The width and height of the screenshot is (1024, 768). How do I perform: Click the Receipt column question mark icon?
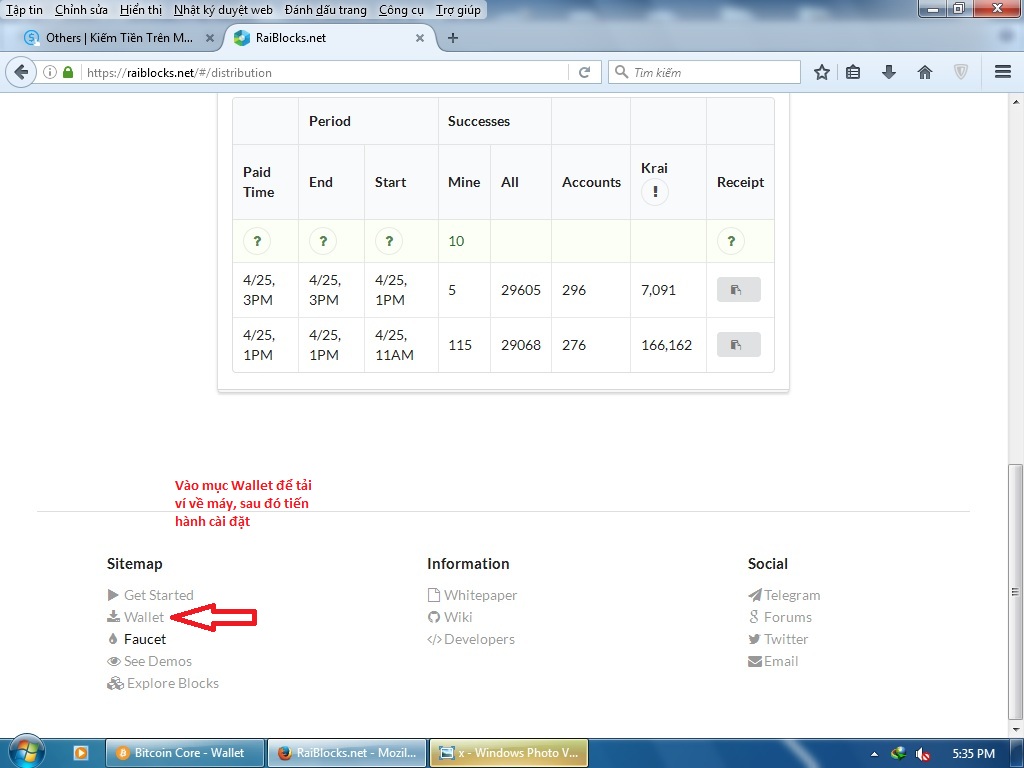pos(731,241)
